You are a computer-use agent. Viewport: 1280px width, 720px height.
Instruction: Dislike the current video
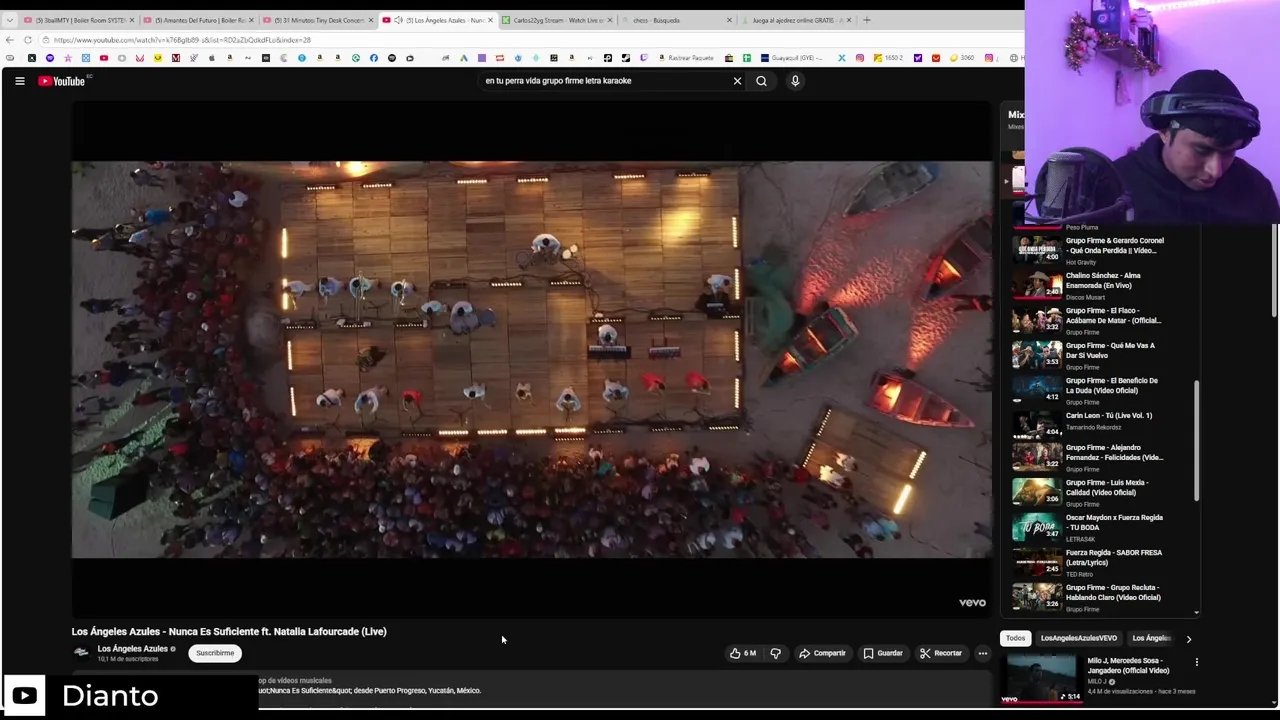775,653
